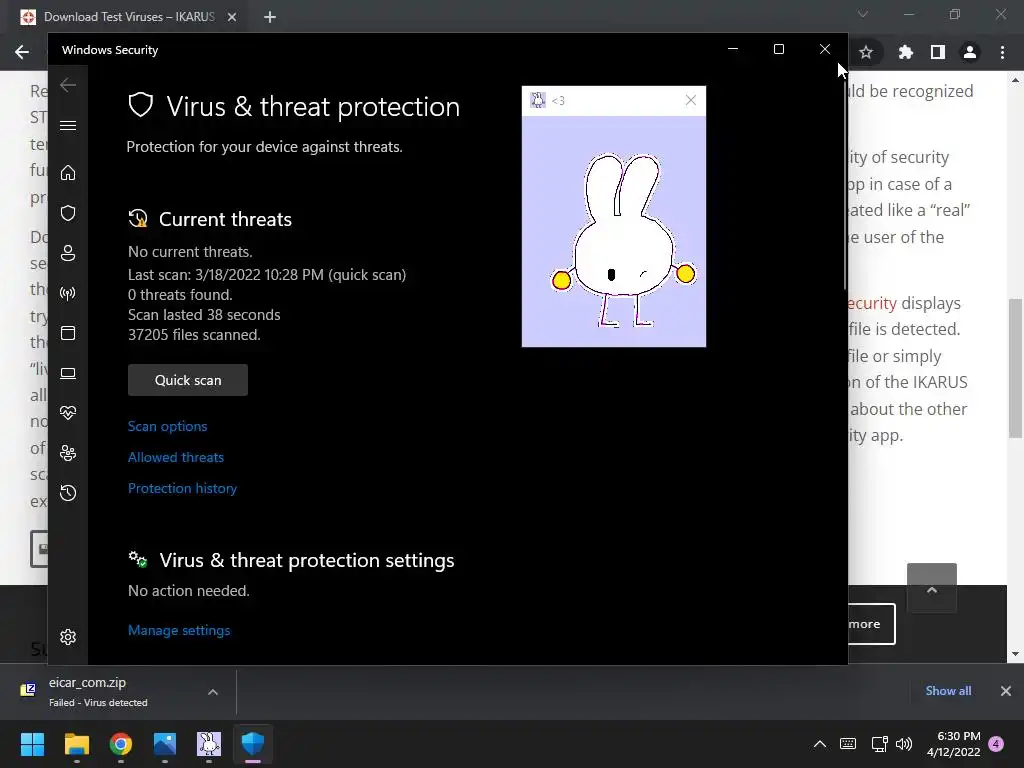The height and width of the screenshot is (768, 1024).
Task: Open App & browser control sidebar icon
Action: (x=68, y=333)
